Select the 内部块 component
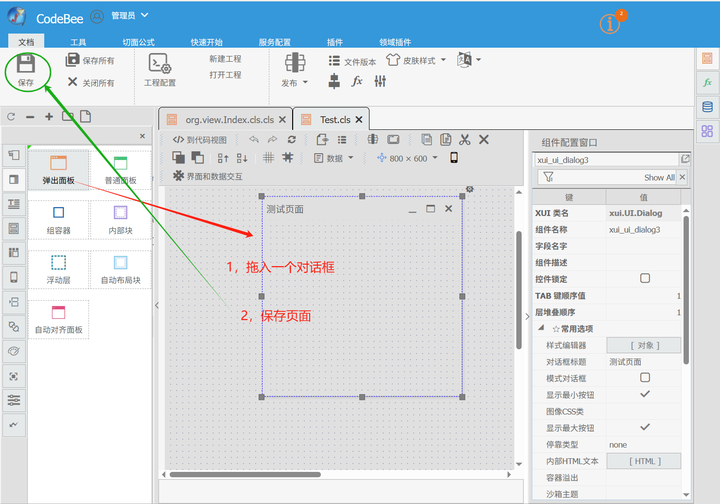This screenshot has width=720, height=504. tap(120, 220)
